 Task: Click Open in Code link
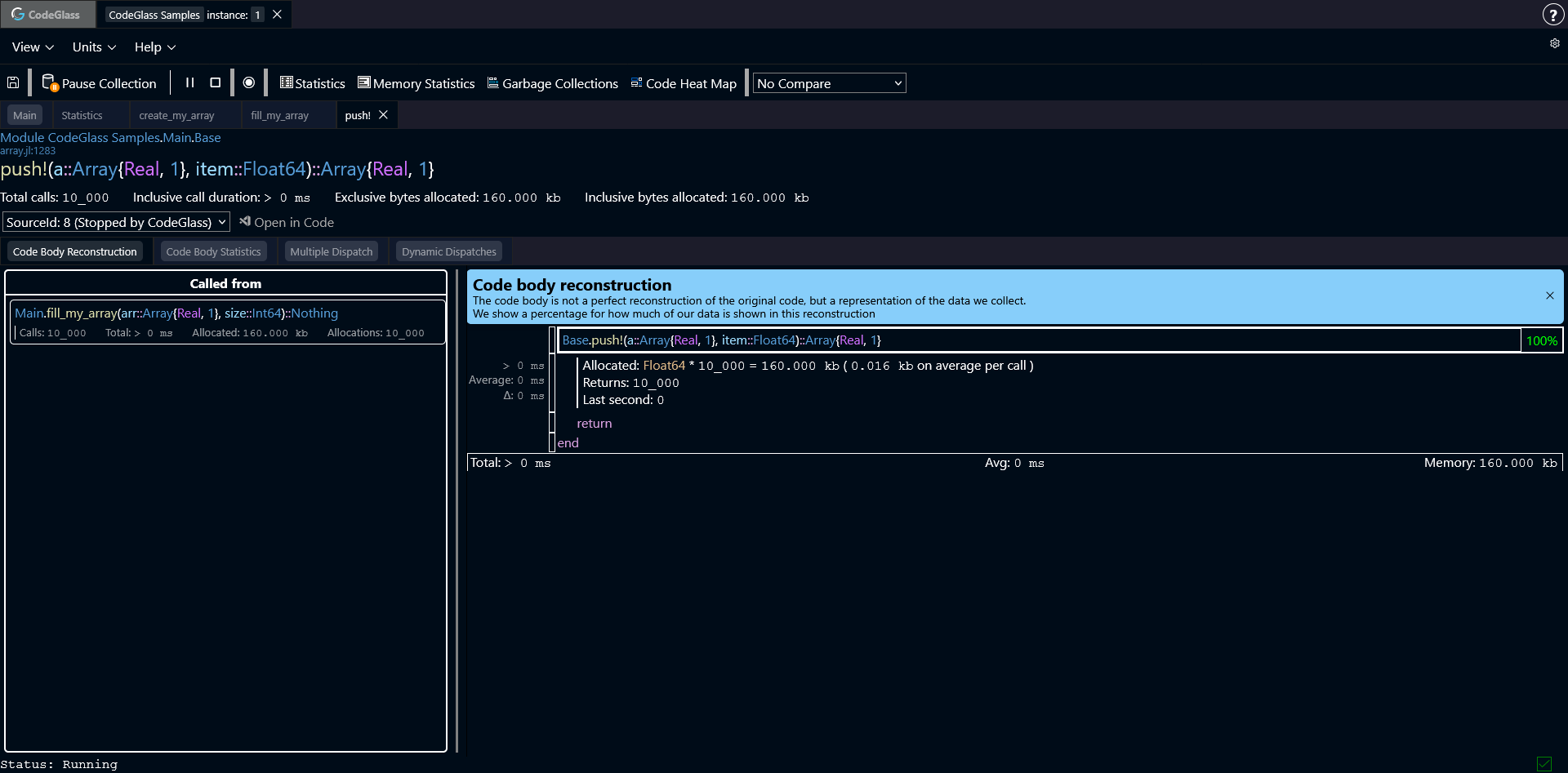coord(287,222)
